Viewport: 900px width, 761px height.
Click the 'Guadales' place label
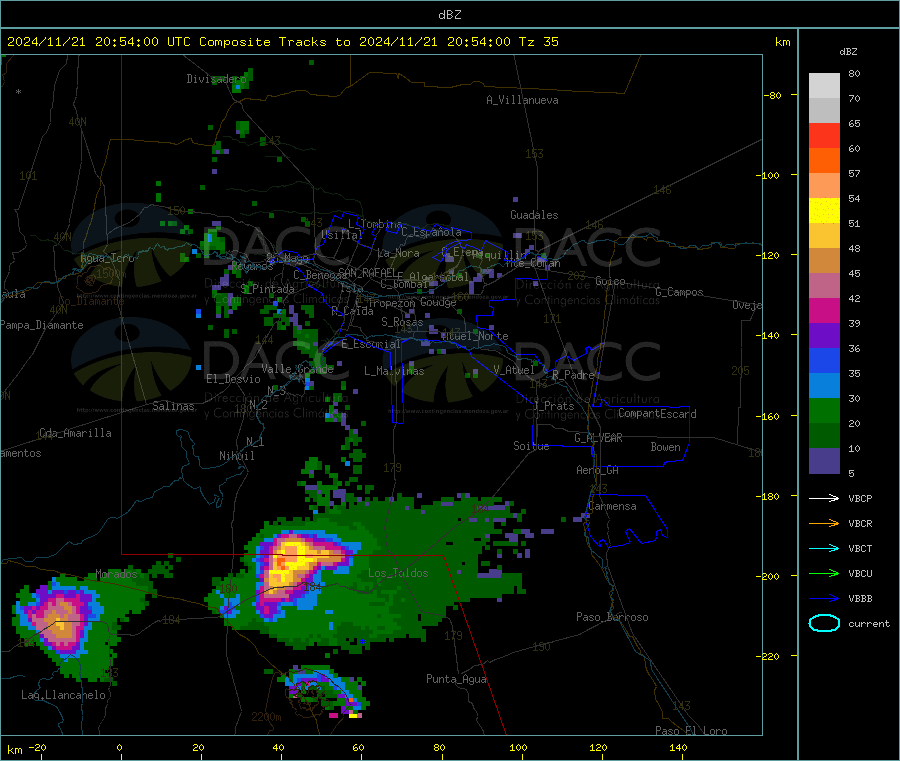[534, 215]
